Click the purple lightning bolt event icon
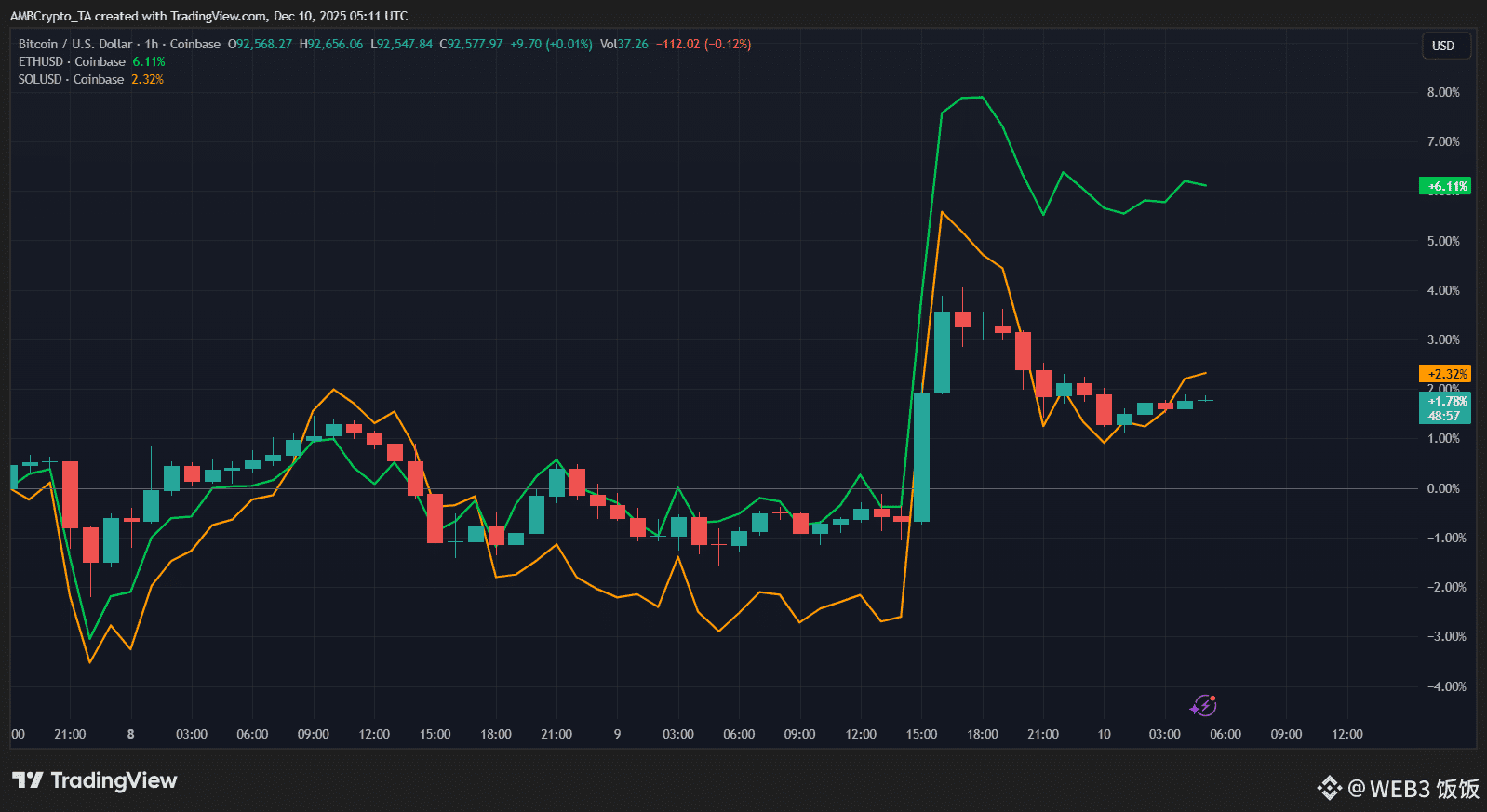Screen dimensions: 1487x812 click(1203, 706)
